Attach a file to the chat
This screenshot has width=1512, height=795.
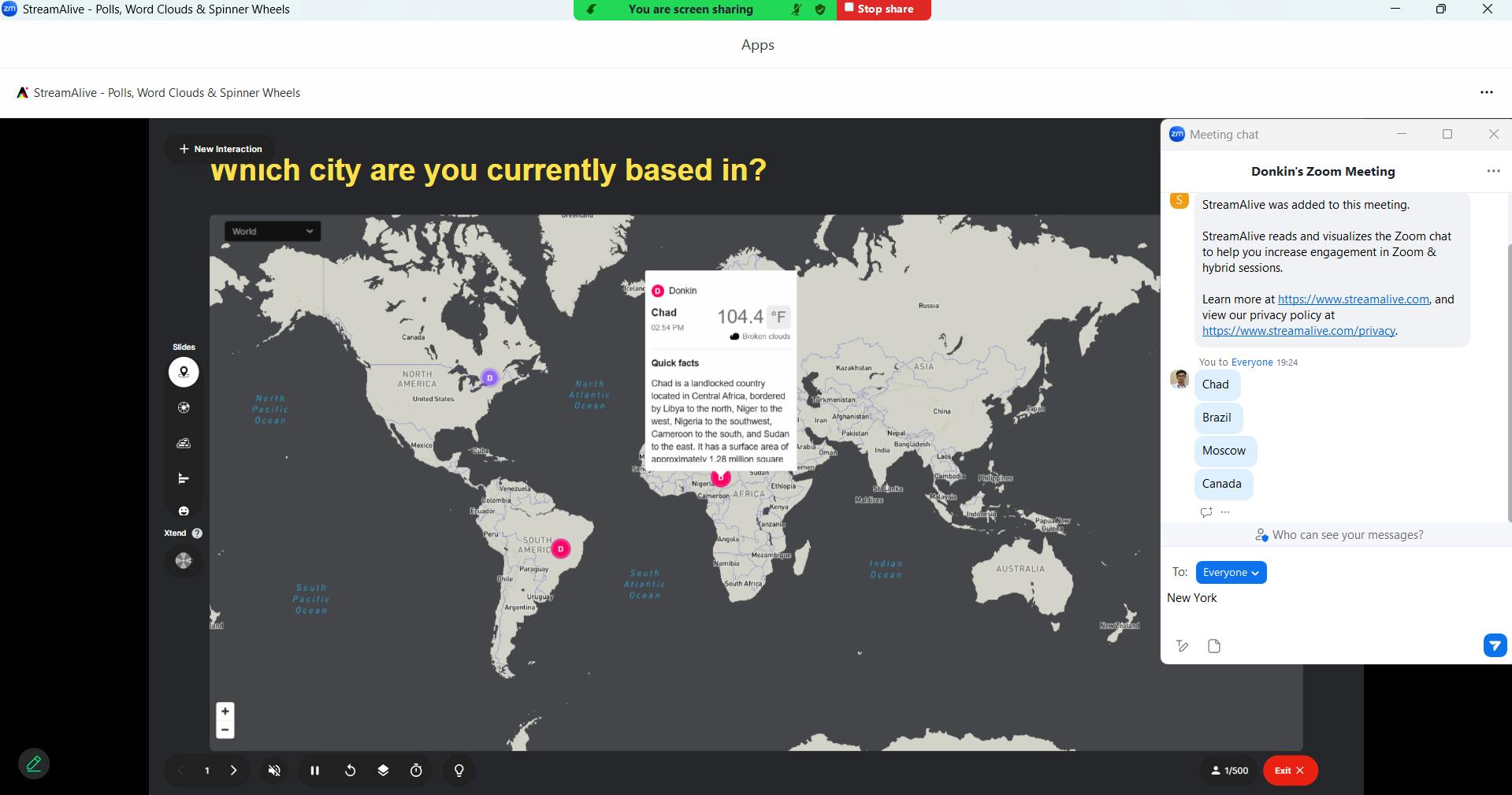[1214, 646]
